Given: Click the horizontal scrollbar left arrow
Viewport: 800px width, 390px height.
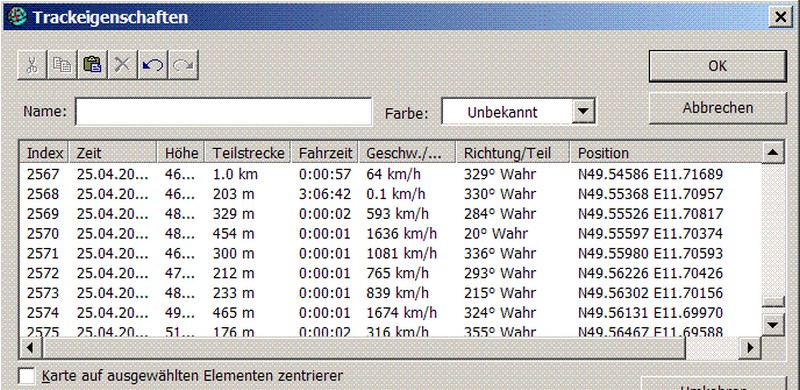Looking at the screenshot, I should (x=32, y=348).
